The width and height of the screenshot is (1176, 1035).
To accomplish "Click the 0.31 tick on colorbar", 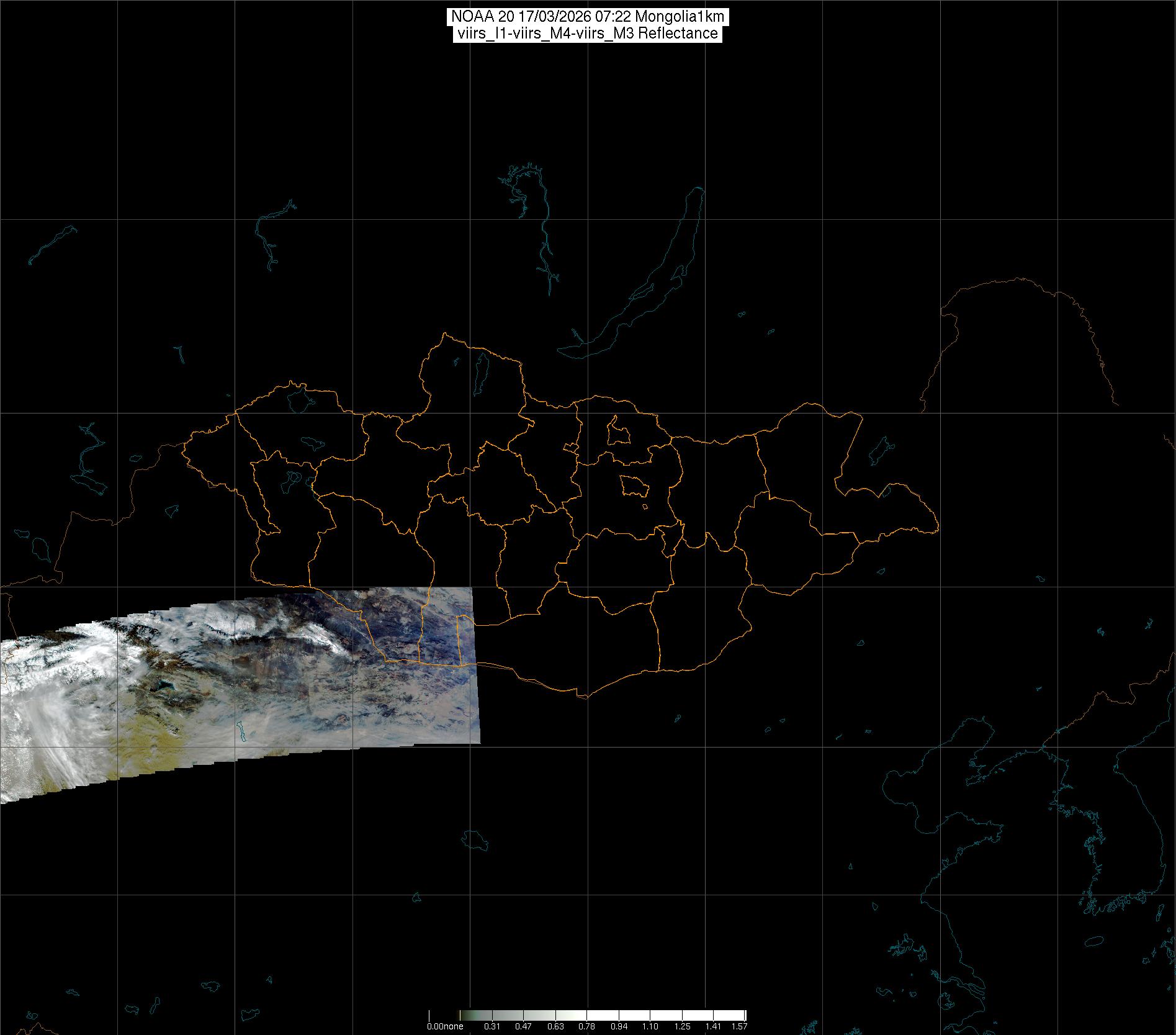I will (492, 1026).
